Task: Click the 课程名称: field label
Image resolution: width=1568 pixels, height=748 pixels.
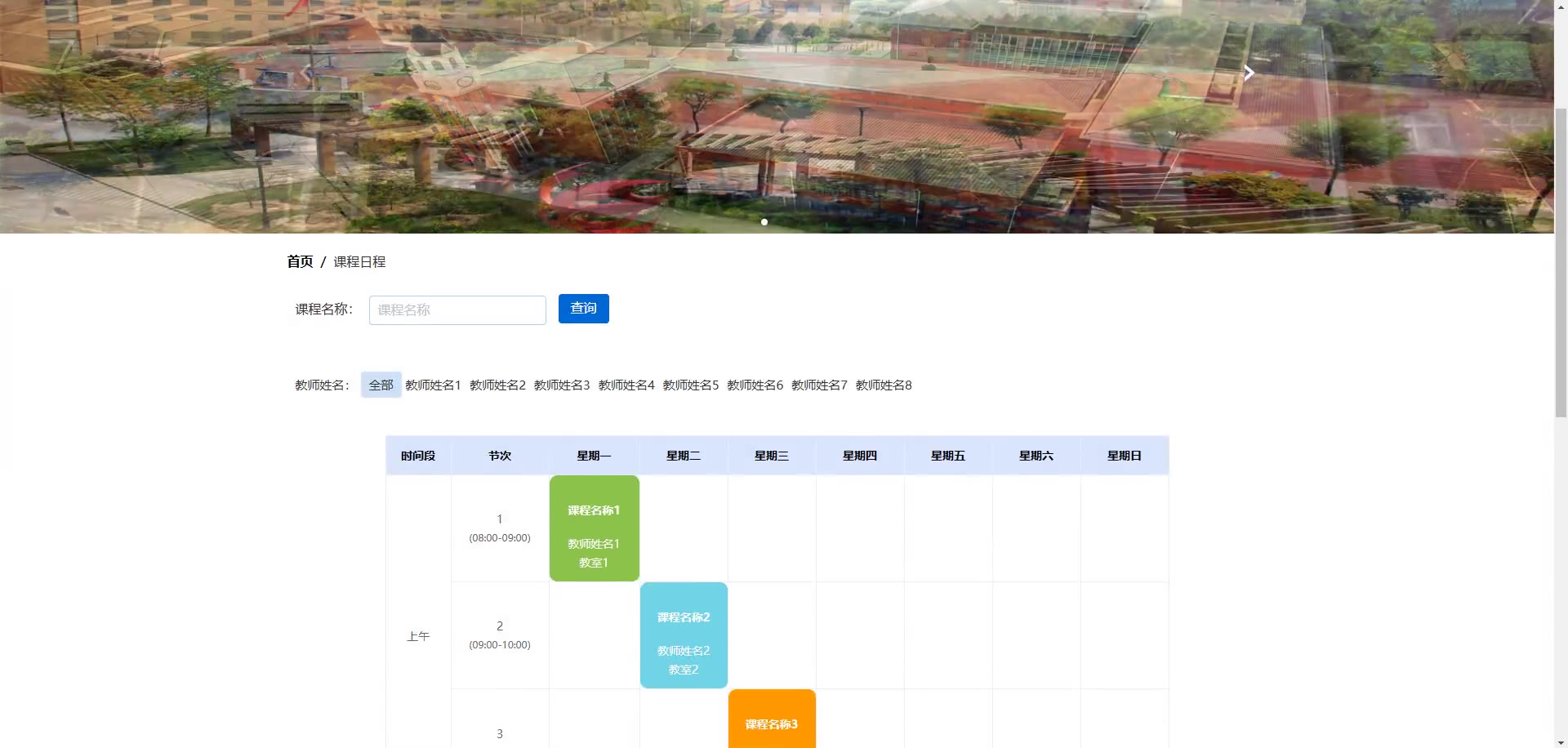Action: point(324,309)
